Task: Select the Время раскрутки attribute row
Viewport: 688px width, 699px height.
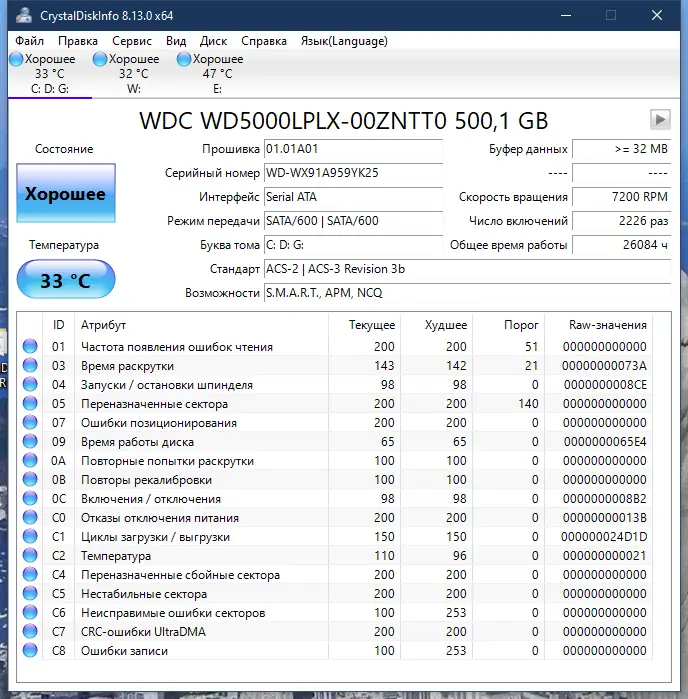Action: pos(334,366)
